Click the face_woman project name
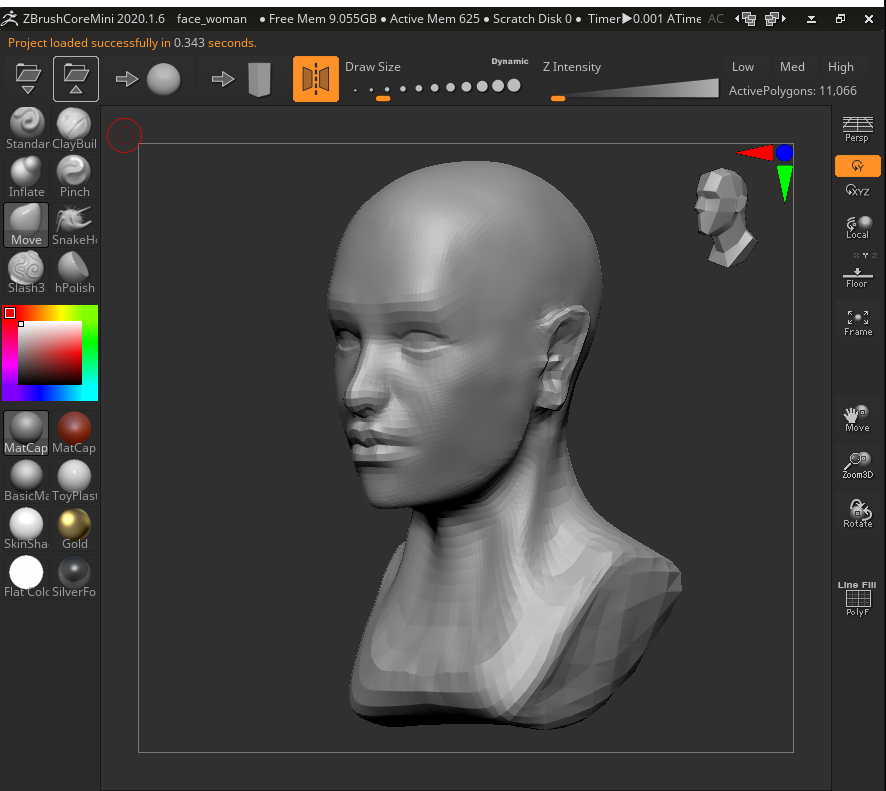 [x=211, y=19]
